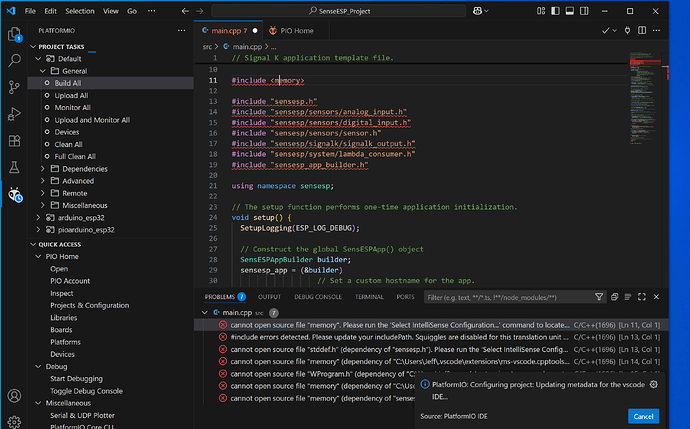The height and width of the screenshot is (429, 690).
Task: Click the Problems filter funnel icon
Action: 599,297
